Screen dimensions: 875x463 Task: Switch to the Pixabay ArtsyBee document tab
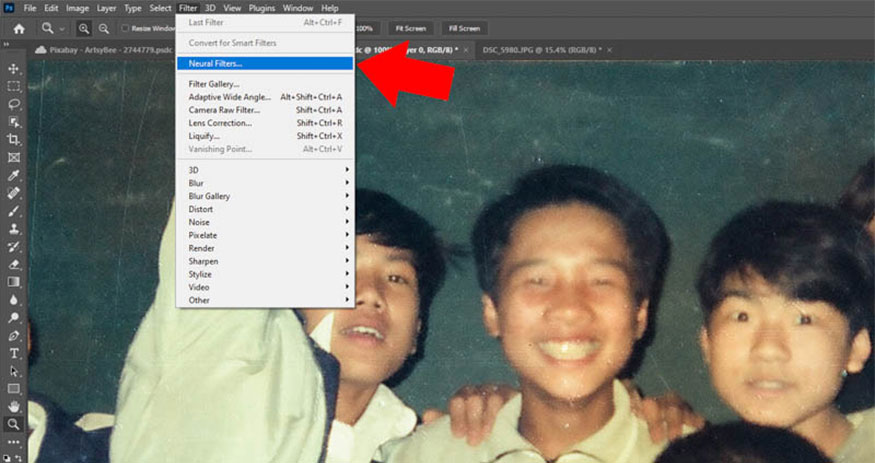[104, 50]
